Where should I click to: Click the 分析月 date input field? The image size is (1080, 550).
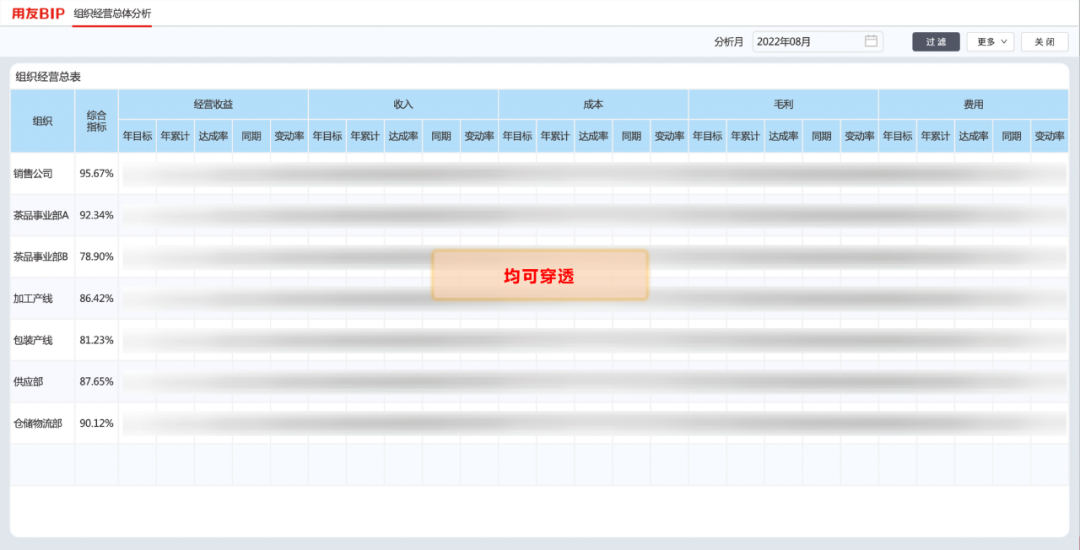pos(808,42)
